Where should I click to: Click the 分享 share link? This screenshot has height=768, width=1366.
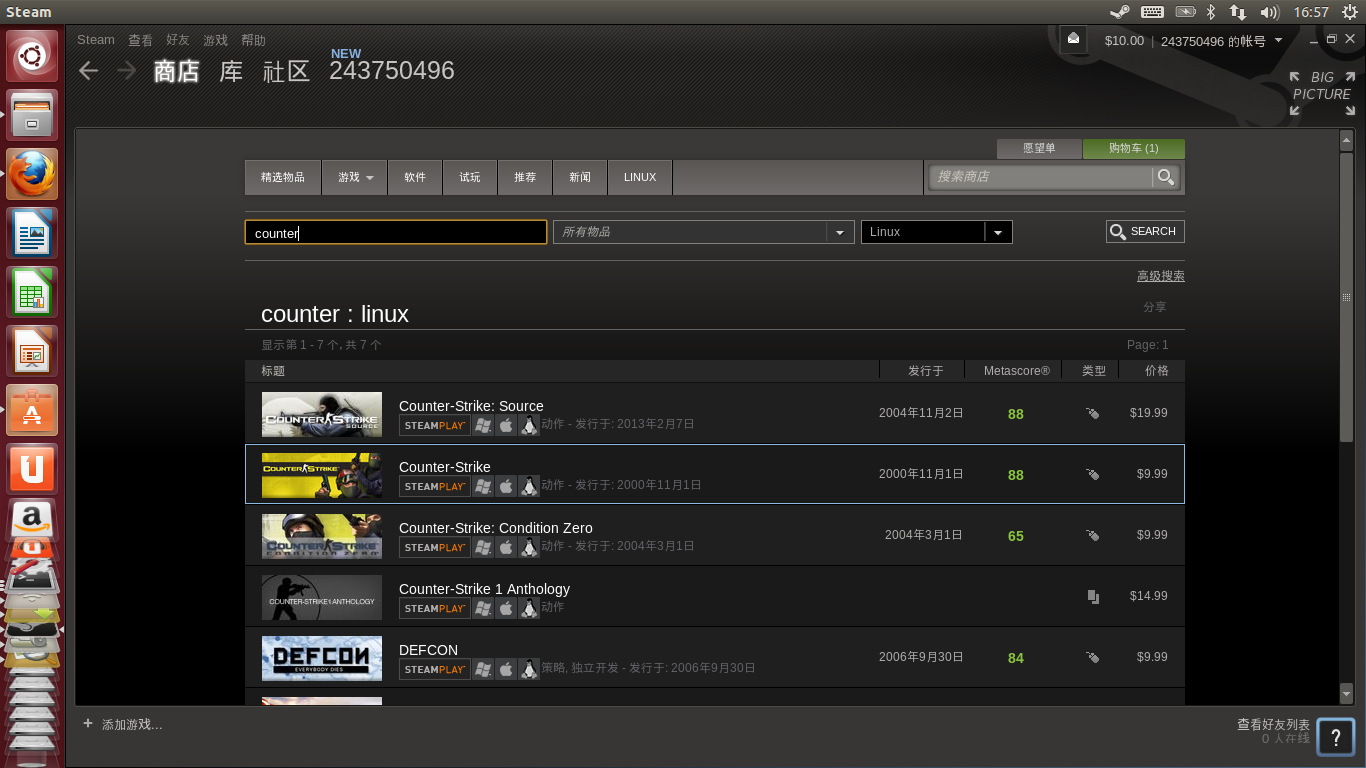(x=1155, y=307)
